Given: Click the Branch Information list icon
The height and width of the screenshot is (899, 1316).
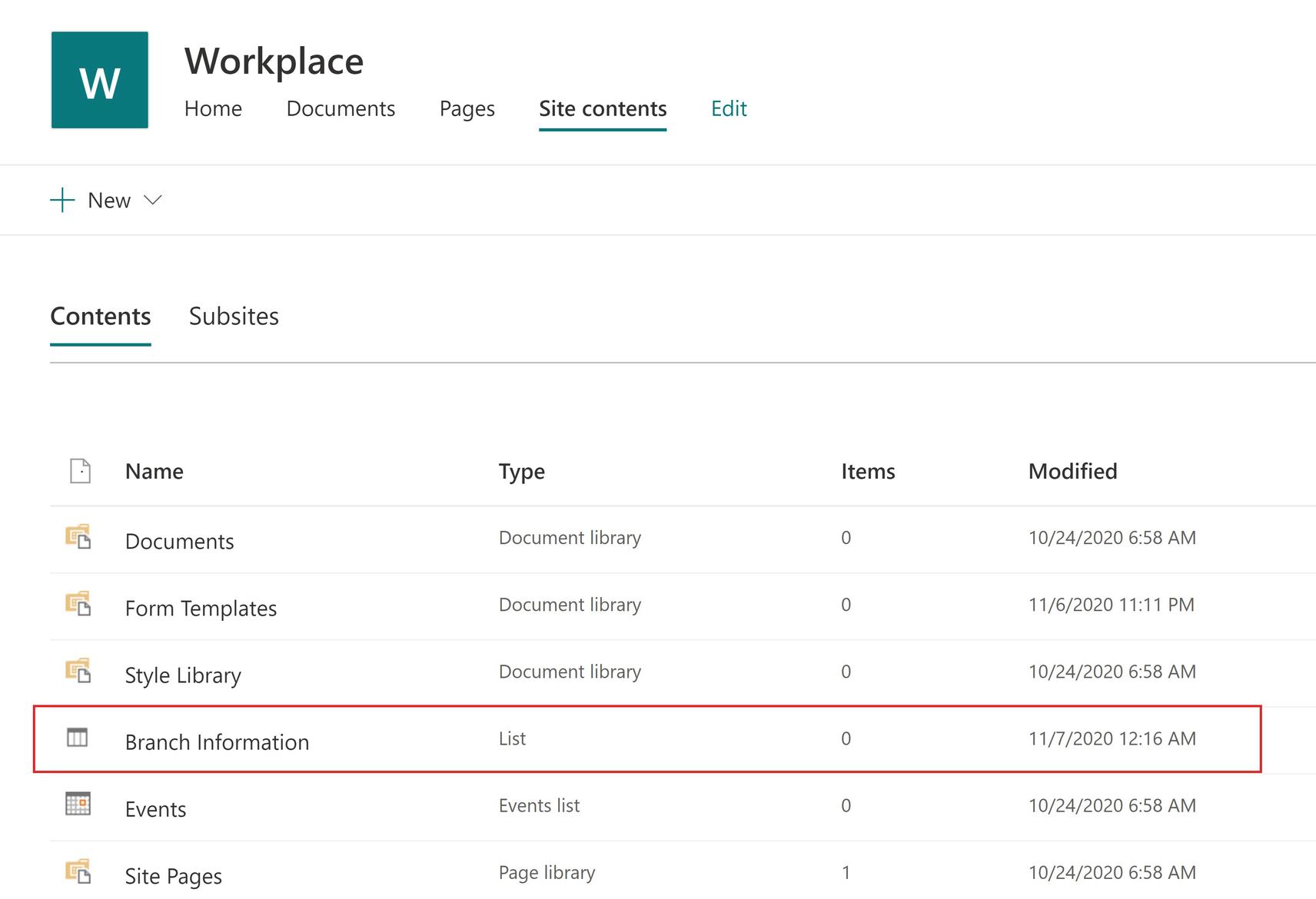Looking at the screenshot, I should pyautogui.click(x=78, y=738).
